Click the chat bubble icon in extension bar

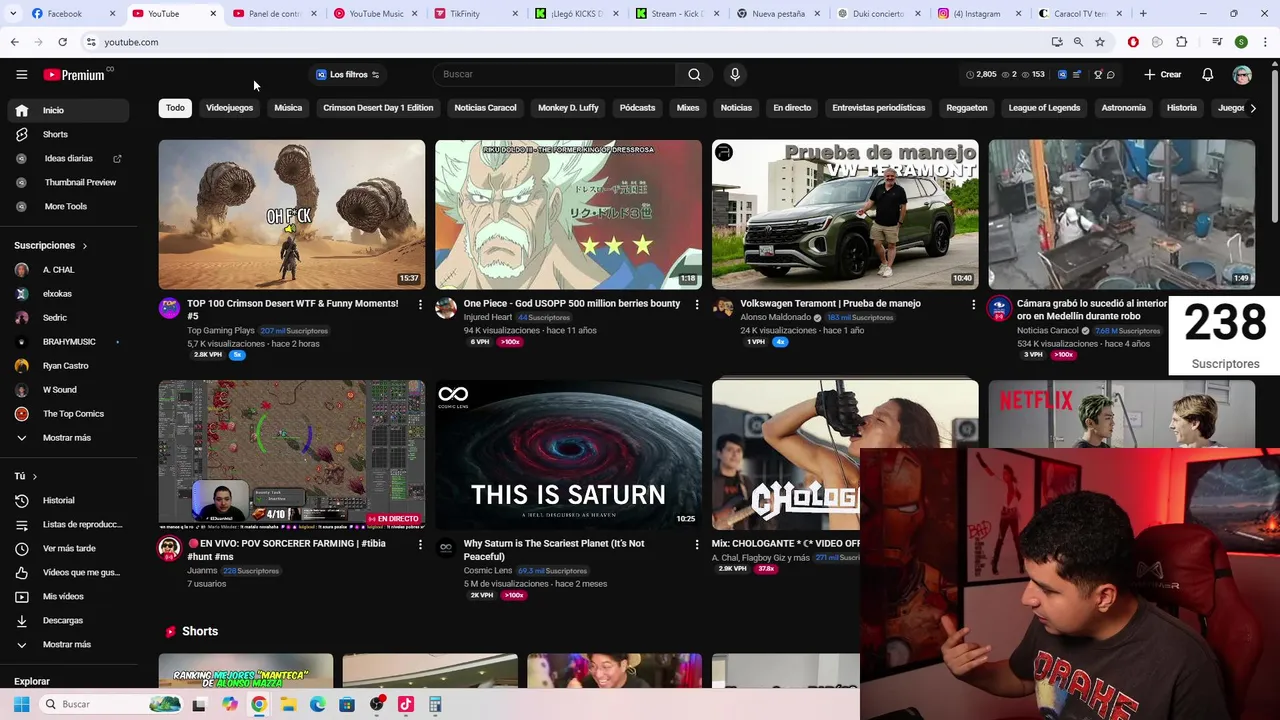tap(1111, 75)
